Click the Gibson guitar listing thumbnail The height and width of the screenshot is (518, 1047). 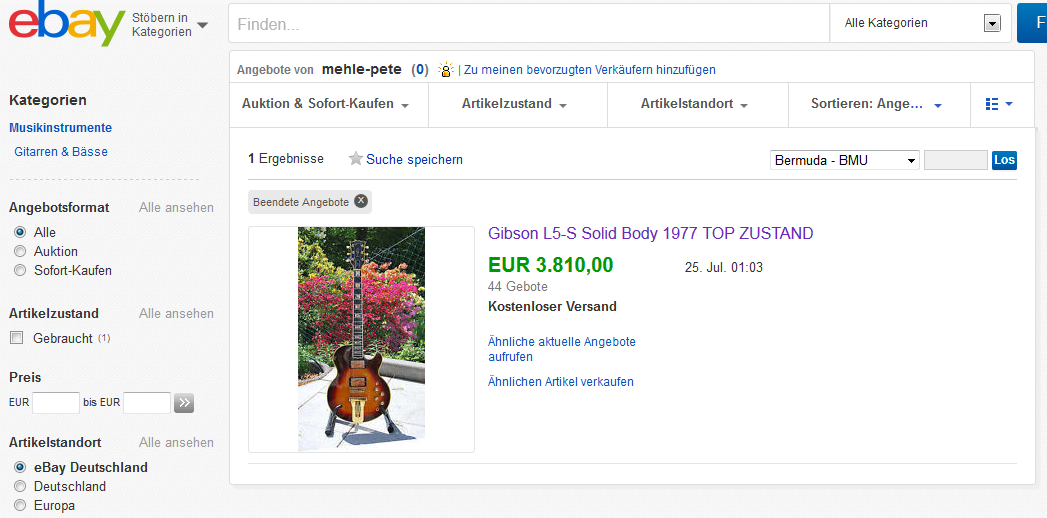coord(361,339)
